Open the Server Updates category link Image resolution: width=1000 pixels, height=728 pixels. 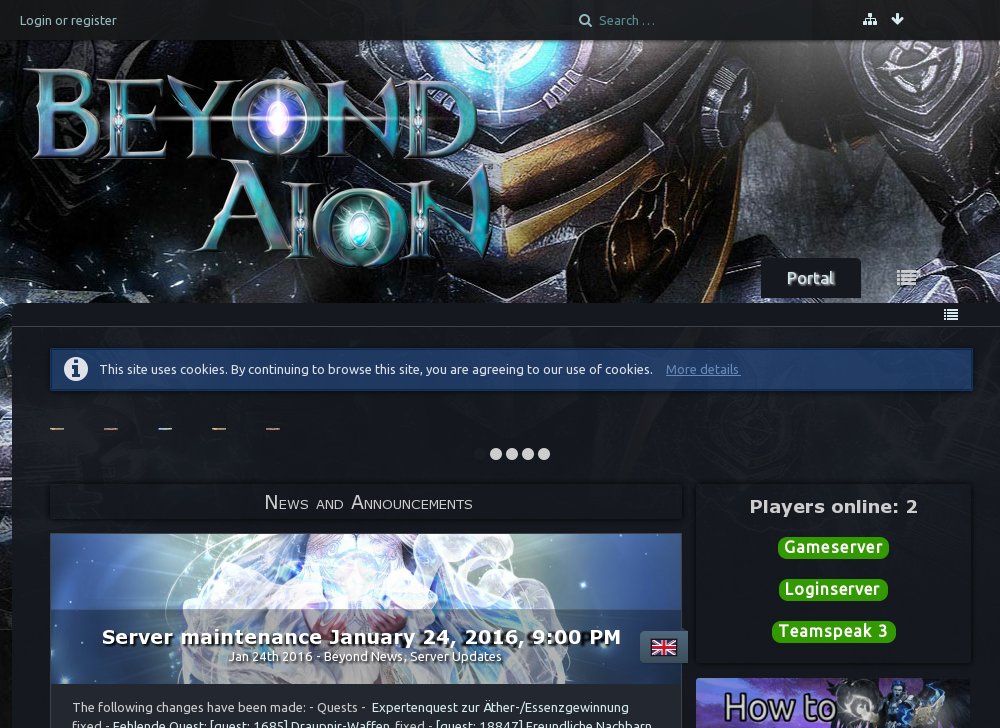click(x=455, y=657)
